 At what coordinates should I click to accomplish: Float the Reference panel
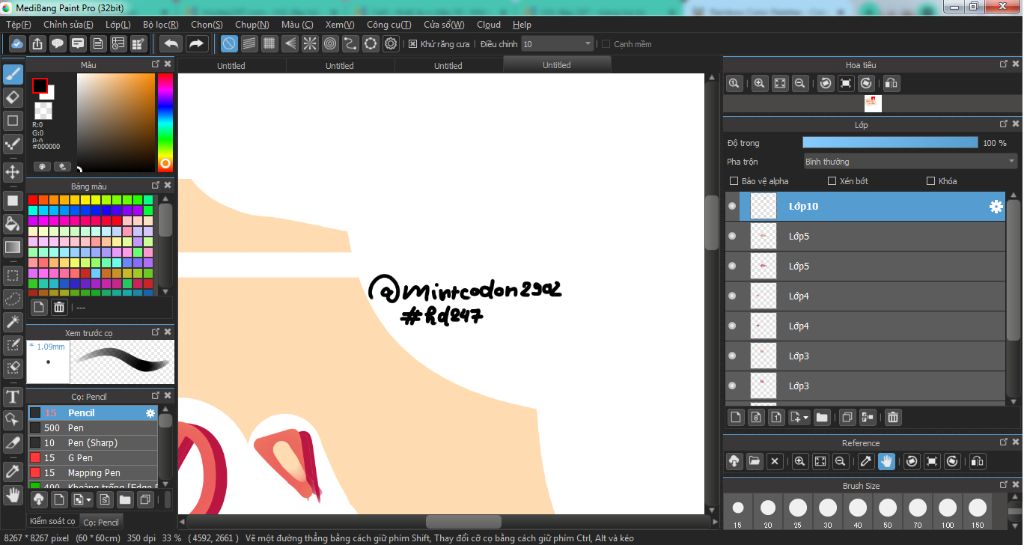[x=1003, y=442]
